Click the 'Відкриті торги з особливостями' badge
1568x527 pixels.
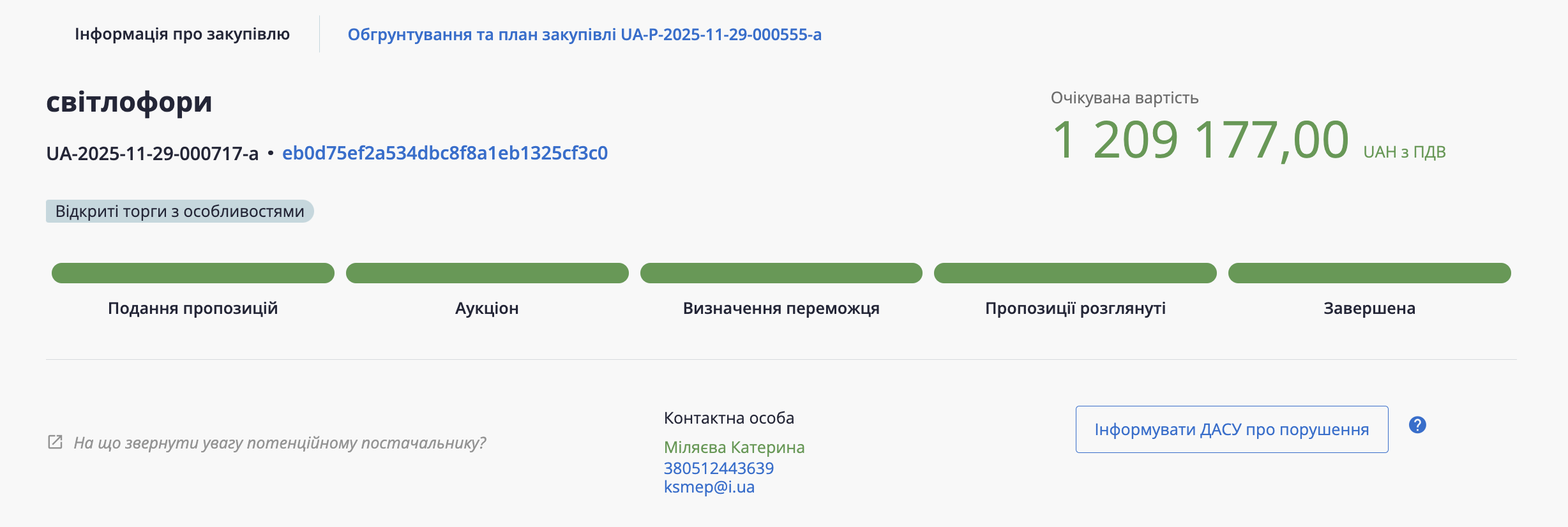pyautogui.click(x=179, y=211)
